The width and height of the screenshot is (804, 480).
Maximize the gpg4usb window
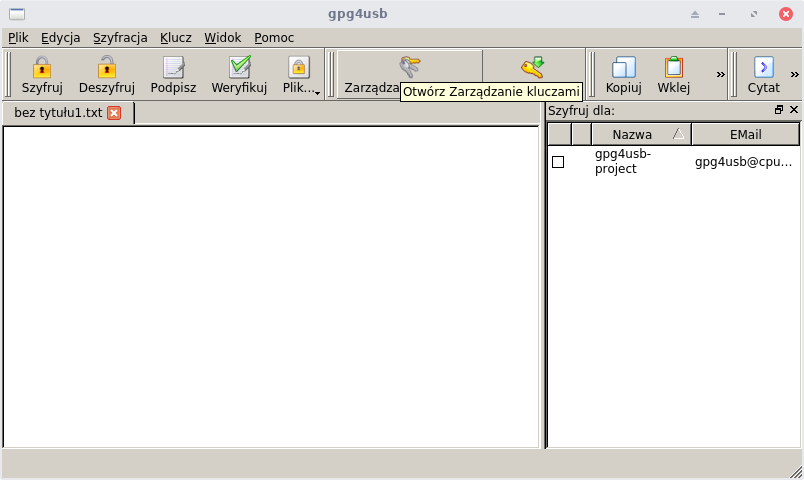coord(754,14)
